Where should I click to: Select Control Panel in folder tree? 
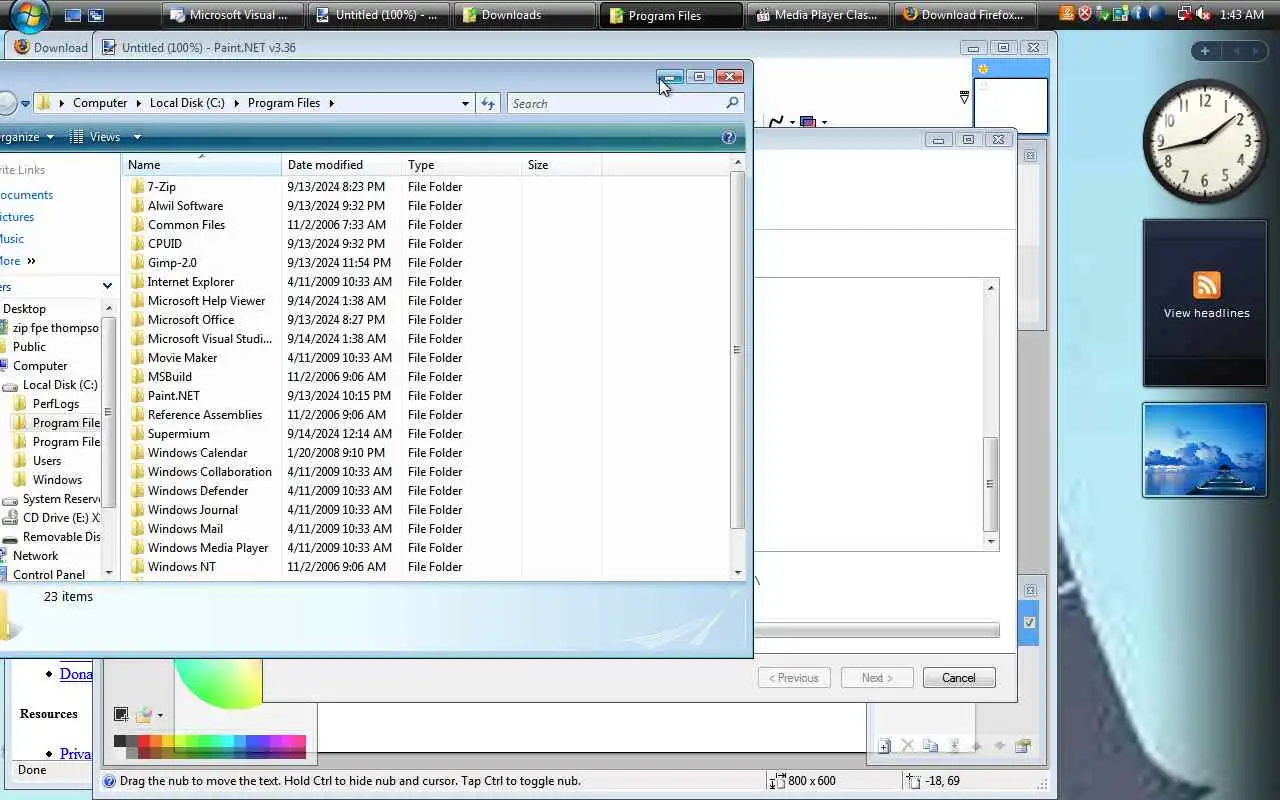click(48, 575)
